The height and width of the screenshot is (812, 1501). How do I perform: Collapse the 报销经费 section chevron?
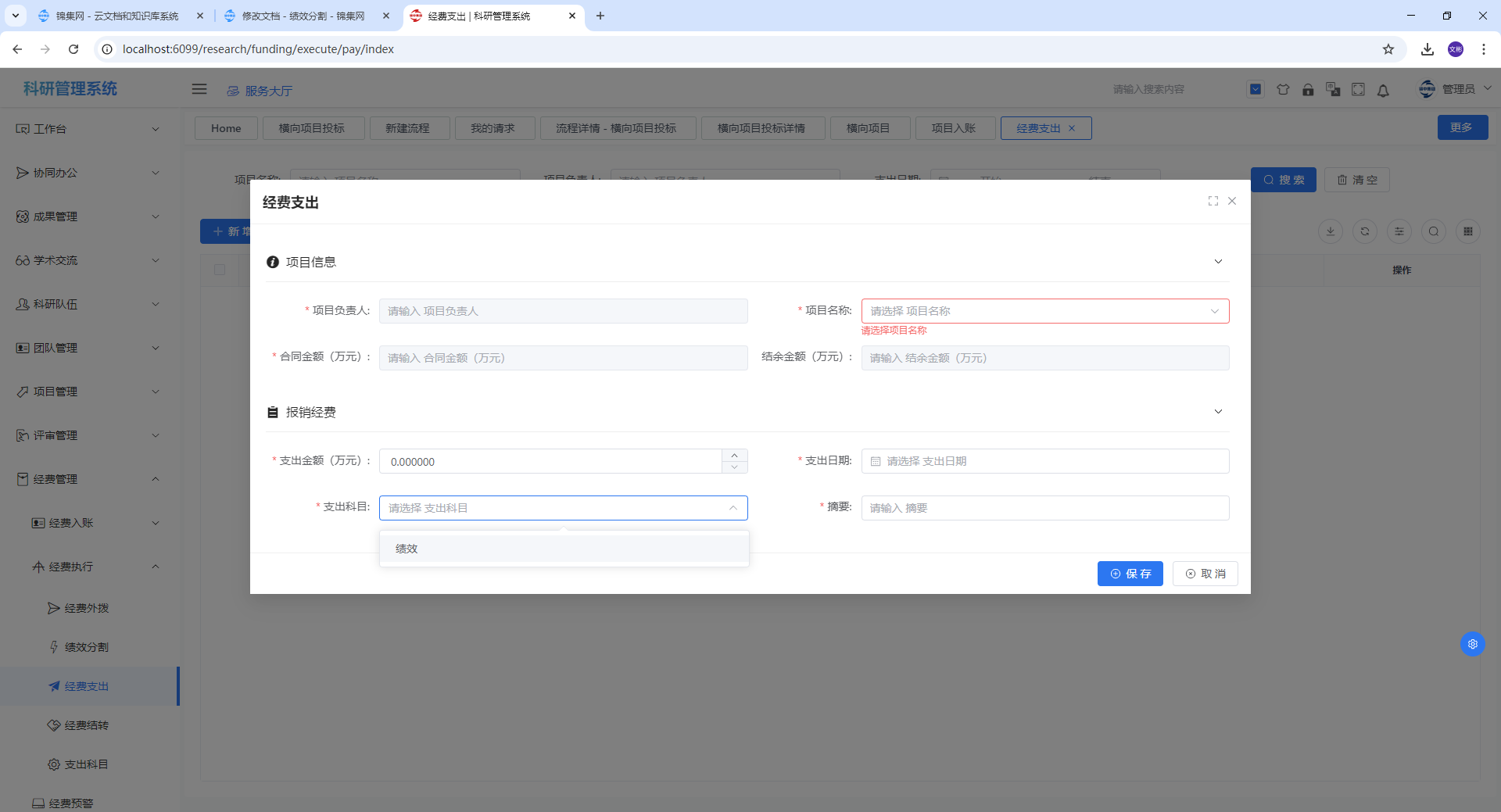pos(1217,412)
